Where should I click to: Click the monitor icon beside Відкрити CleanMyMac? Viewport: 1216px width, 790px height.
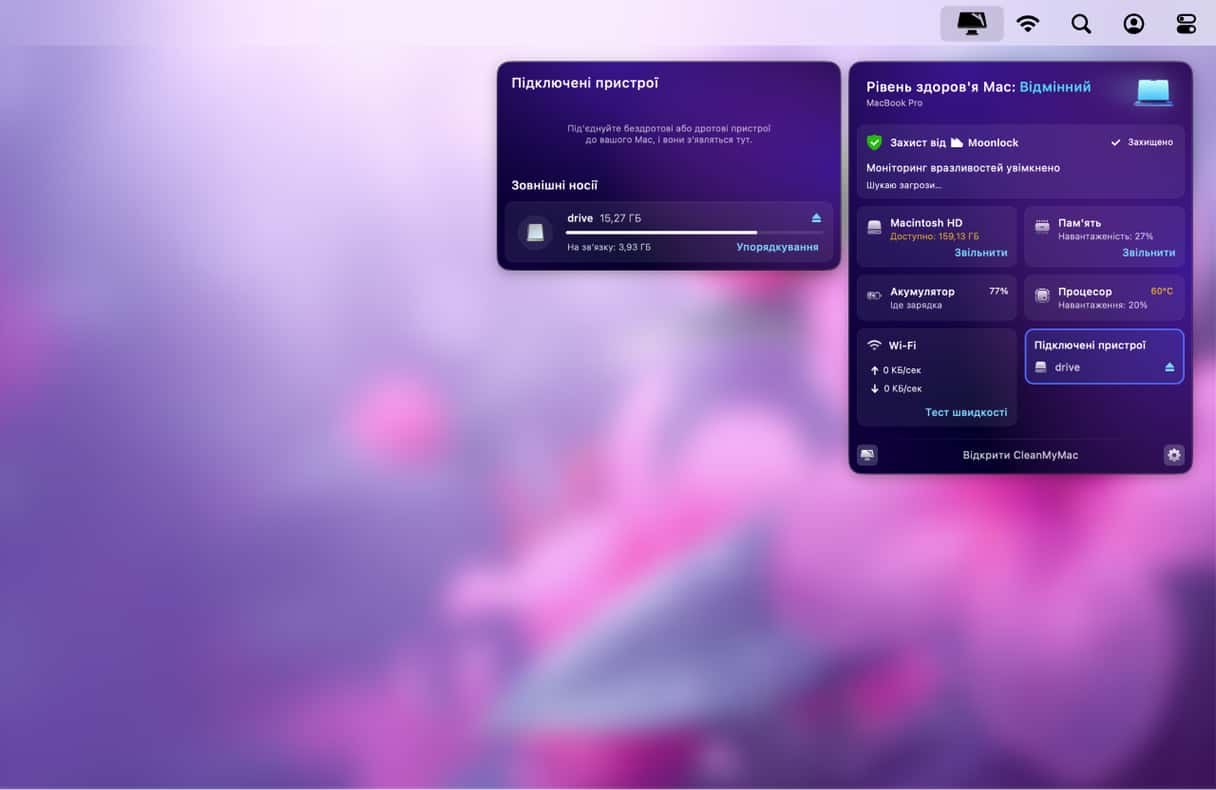(x=867, y=455)
